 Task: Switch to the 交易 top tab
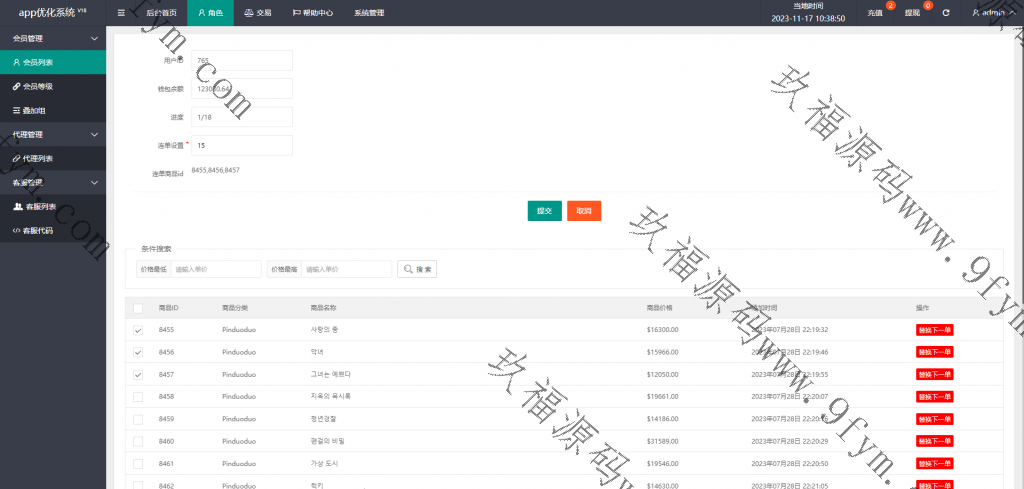(257, 13)
